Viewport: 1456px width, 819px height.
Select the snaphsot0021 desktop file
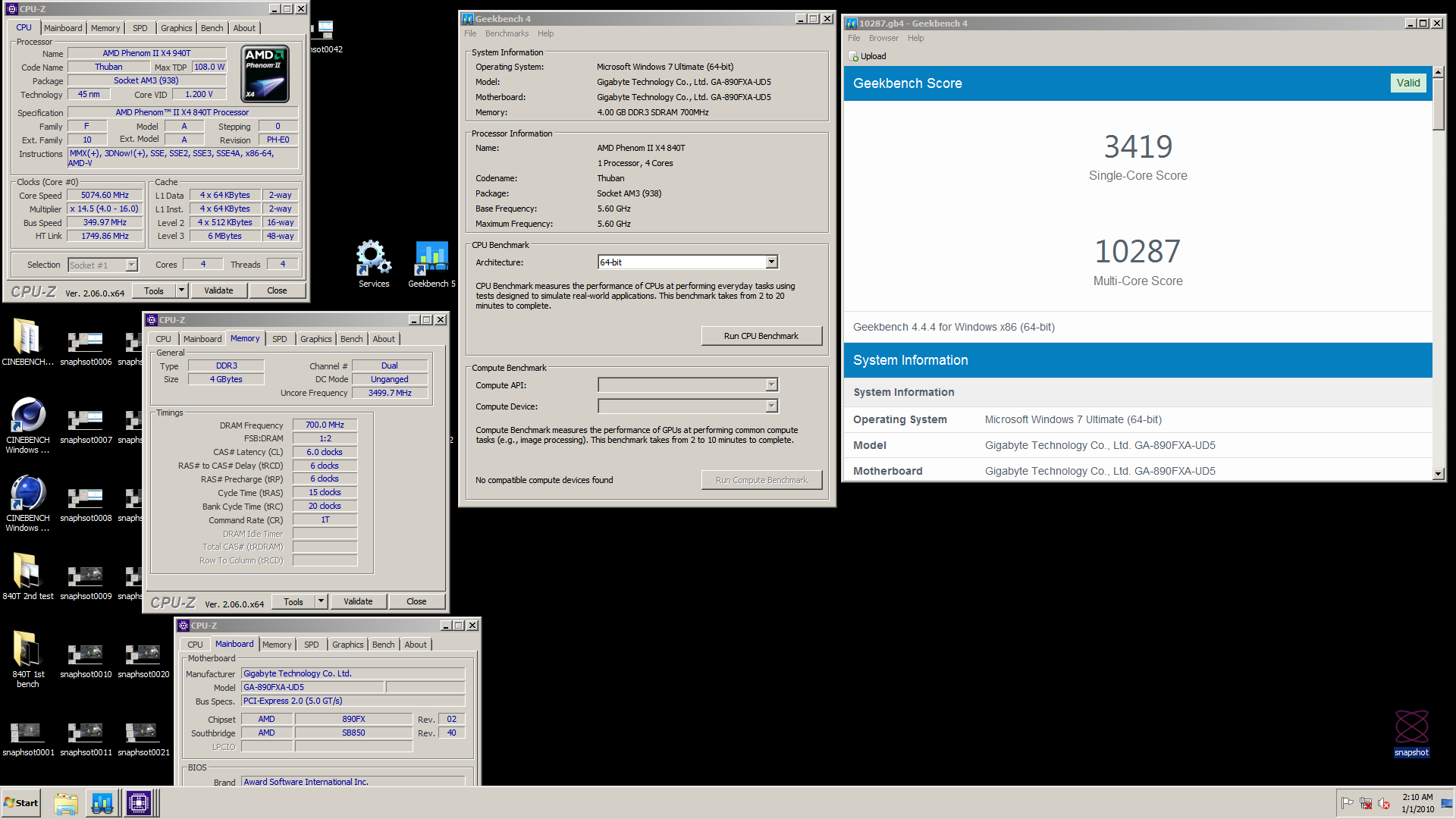coord(143,739)
